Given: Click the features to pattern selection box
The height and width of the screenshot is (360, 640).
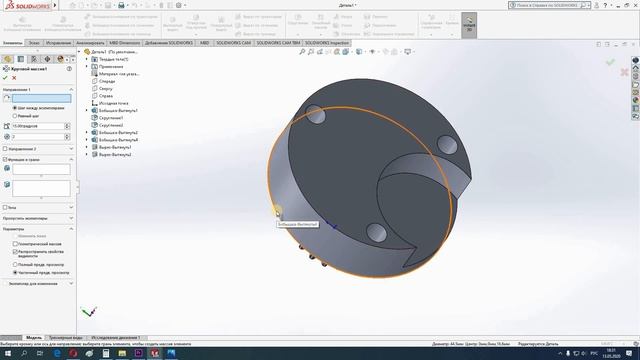Looking at the screenshot, I should 41,169.
